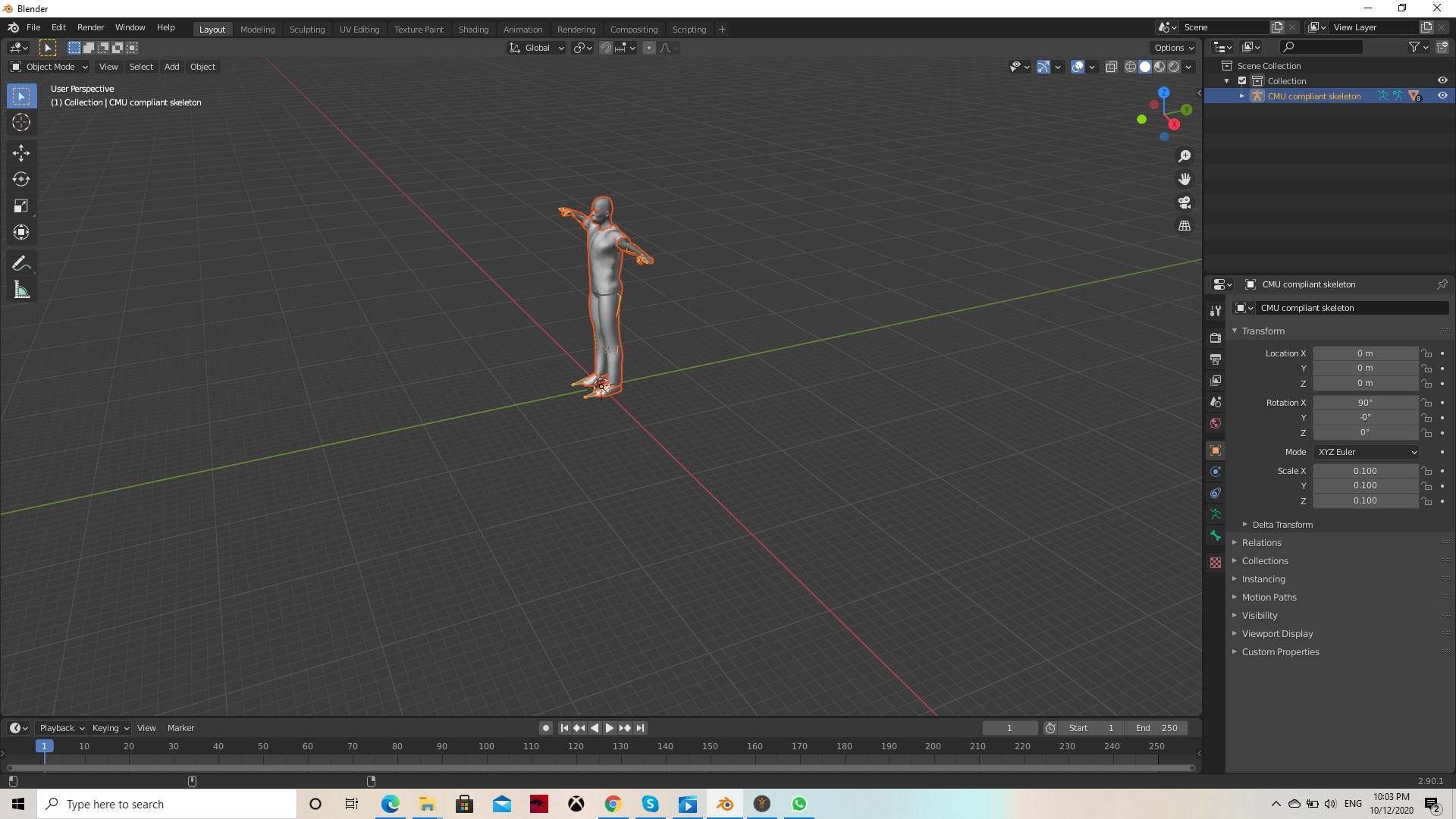
Task: Click the outliner search field
Action: pyautogui.click(x=1323, y=46)
